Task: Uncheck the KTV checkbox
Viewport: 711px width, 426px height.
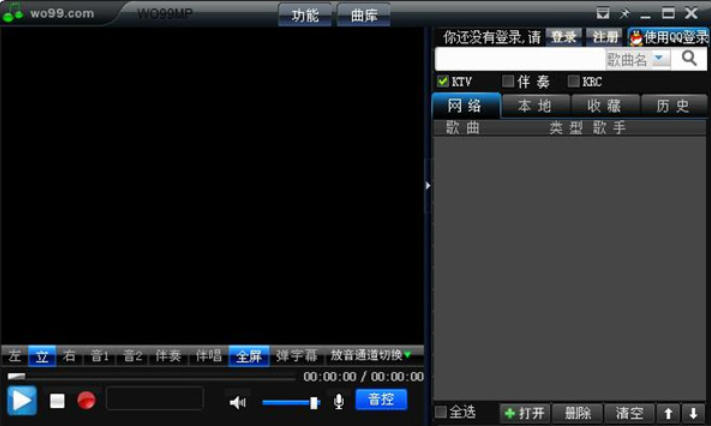Action: (x=443, y=81)
